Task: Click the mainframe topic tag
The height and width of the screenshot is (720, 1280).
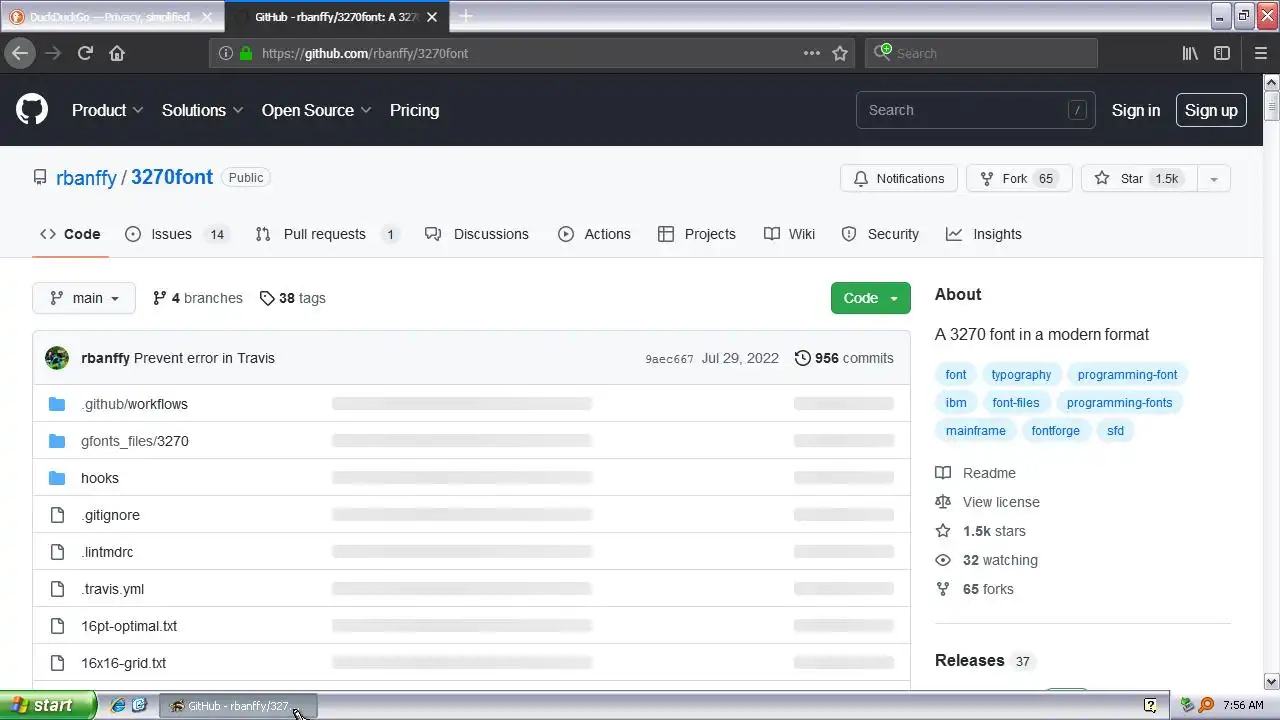Action: point(975,430)
